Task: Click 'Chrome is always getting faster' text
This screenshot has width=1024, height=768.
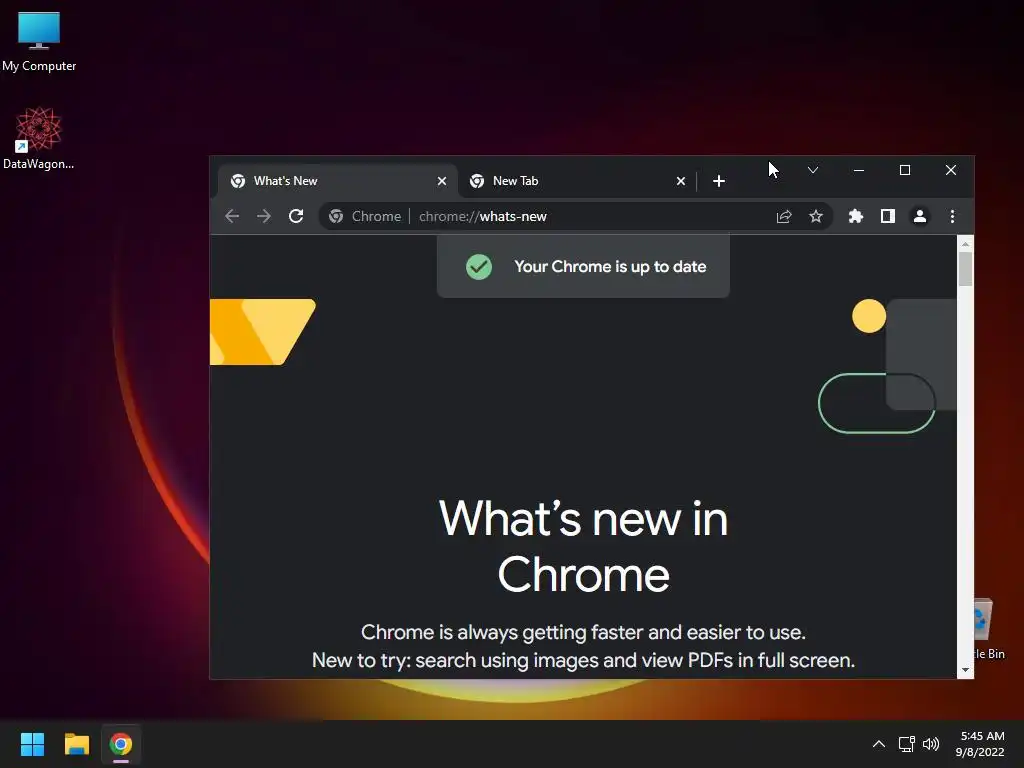Action: [x=583, y=632]
